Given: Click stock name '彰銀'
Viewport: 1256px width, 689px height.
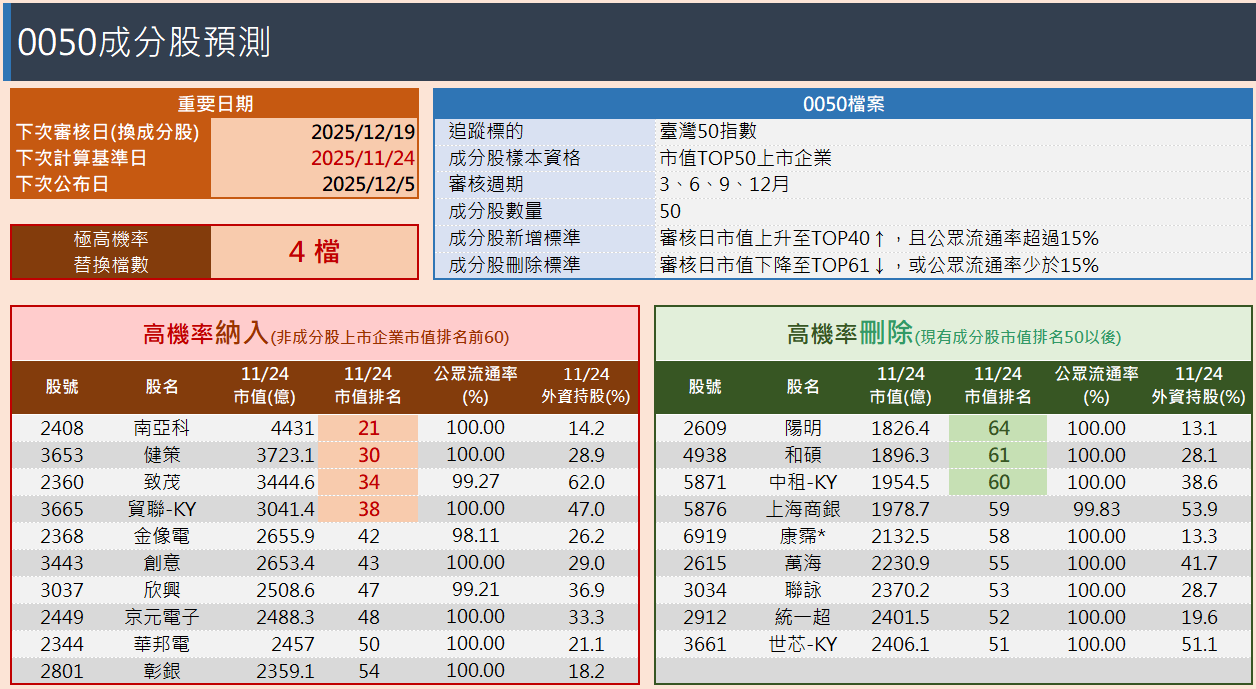Looking at the screenshot, I should (x=162, y=671).
